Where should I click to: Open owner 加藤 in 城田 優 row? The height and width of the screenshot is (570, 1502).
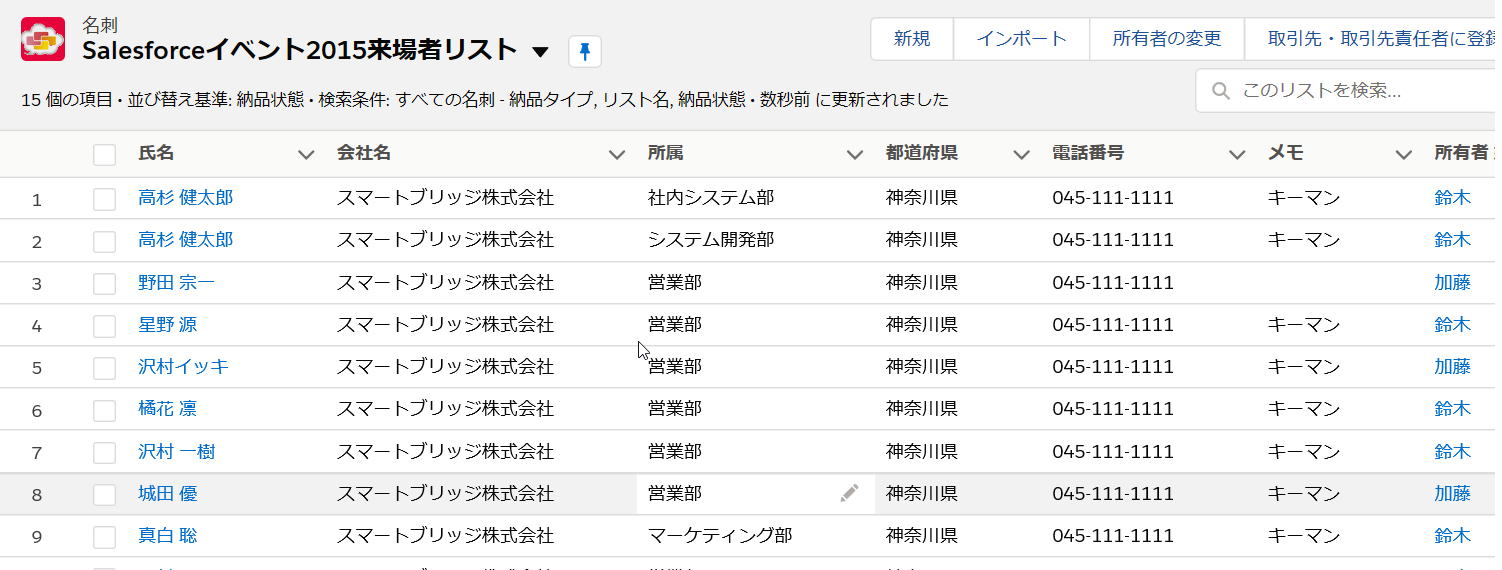(x=1452, y=494)
